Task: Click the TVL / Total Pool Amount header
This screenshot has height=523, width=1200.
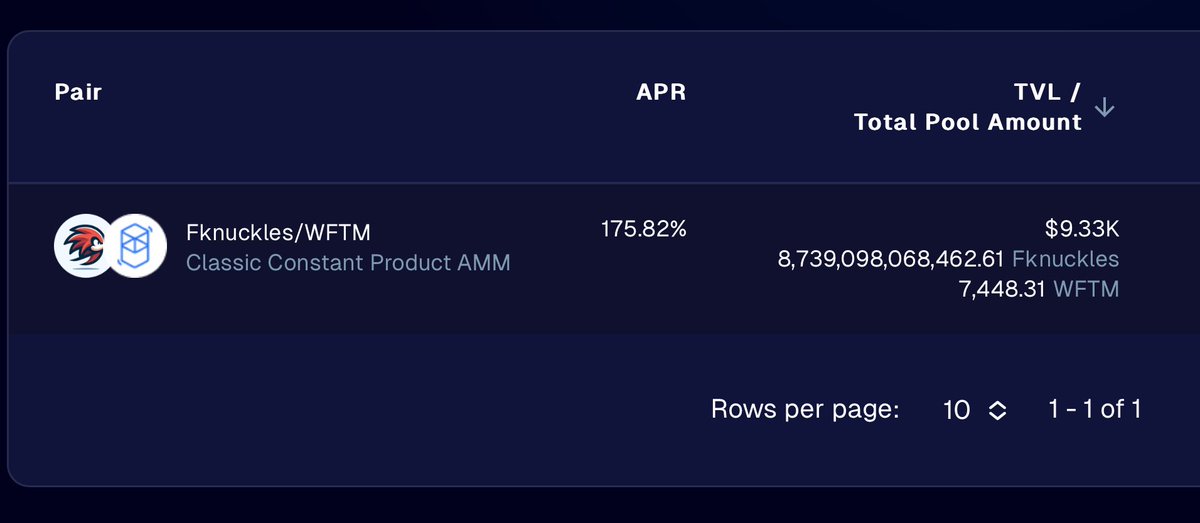Action: [x=968, y=107]
